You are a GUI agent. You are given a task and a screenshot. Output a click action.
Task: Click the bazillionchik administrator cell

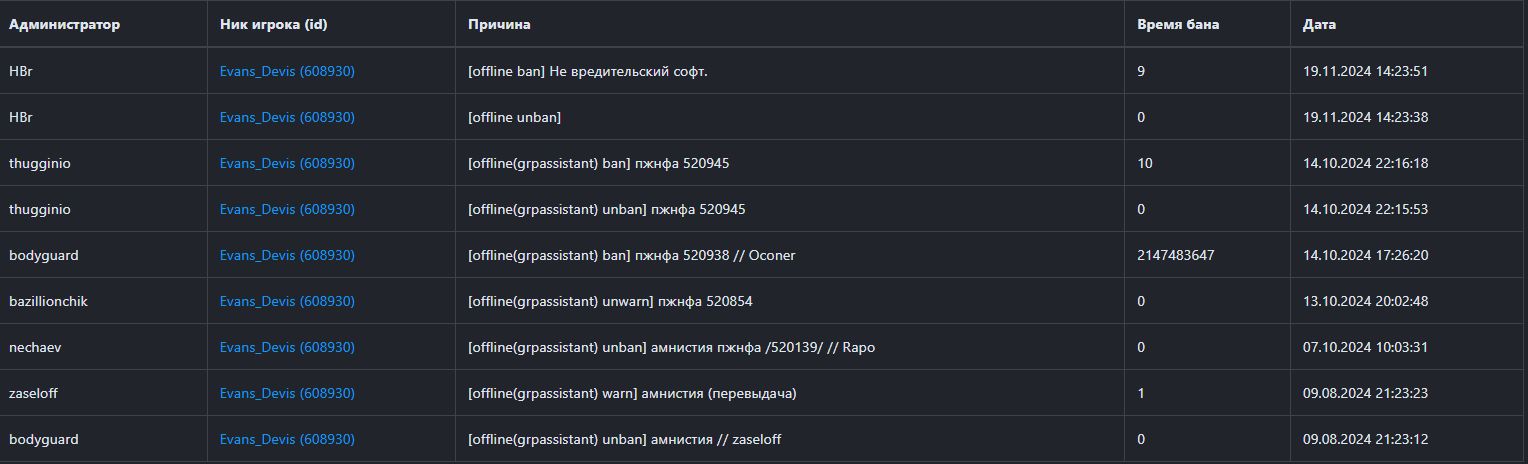click(x=48, y=301)
